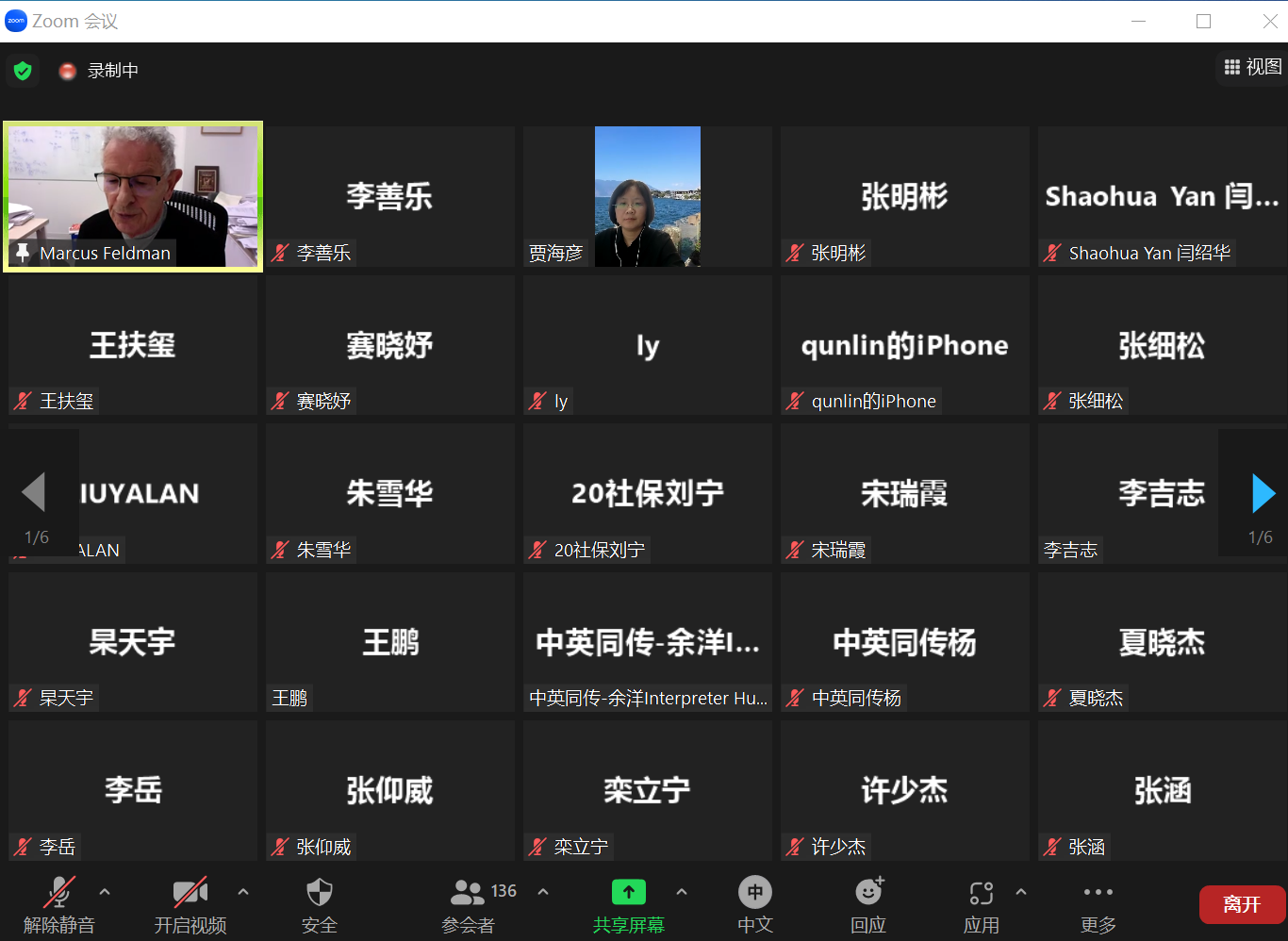Open the Apps (应用) icon

click(981, 893)
